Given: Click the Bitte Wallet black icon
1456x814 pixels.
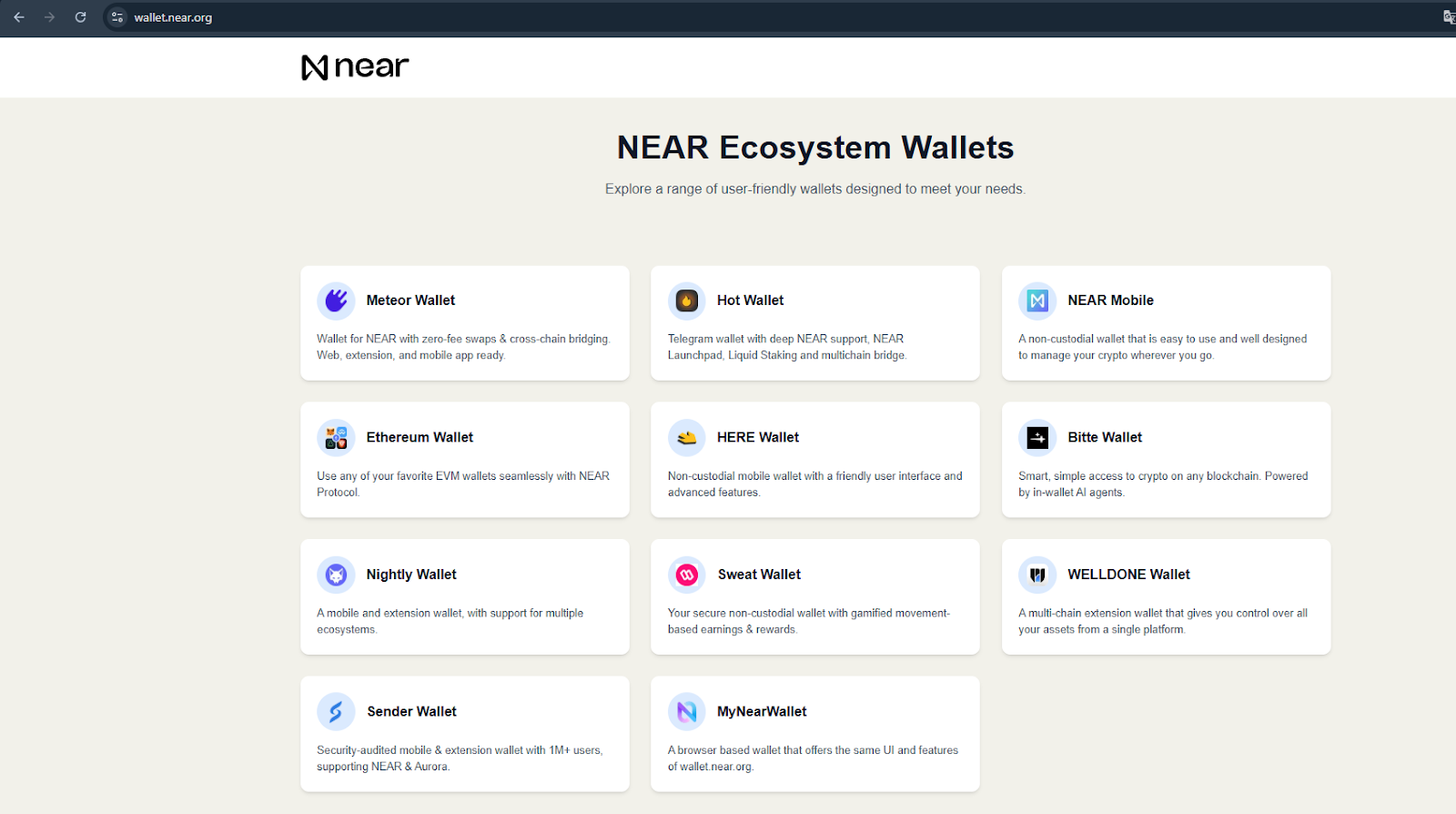Looking at the screenshot, I should (1037, 438).
